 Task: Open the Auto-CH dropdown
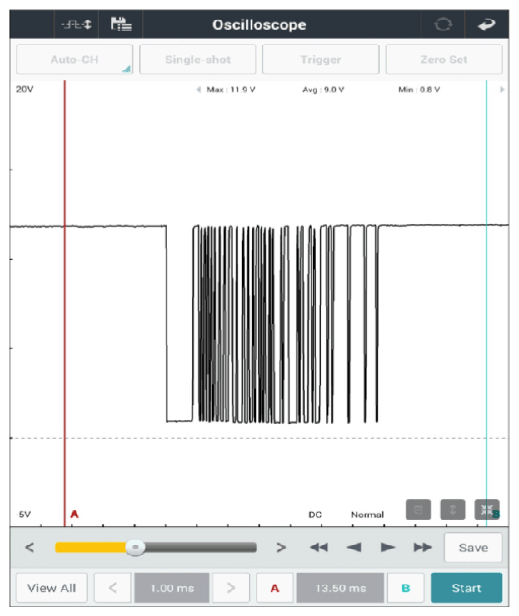pos(75,60)
